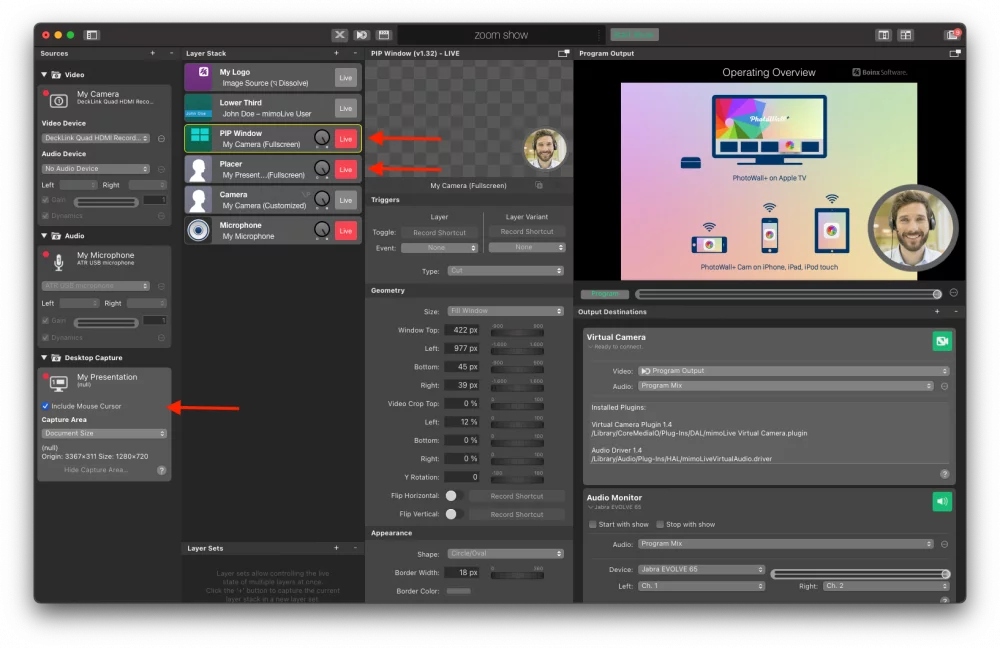Viewport: 1000px width, 648px height.
Task: Open the help icon in the Virtual Camera panel
Action: coord(945,474)
